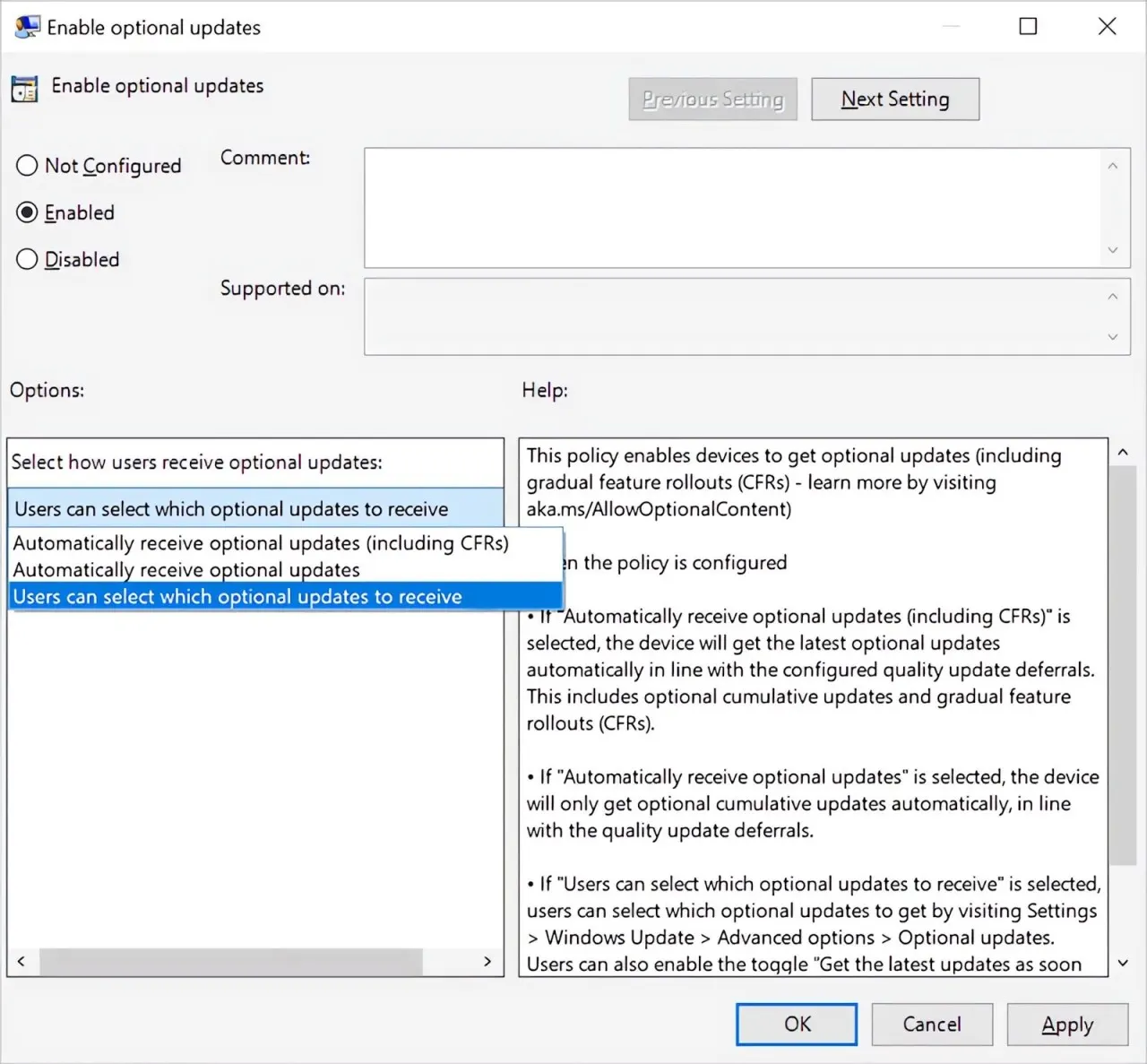The image size is (1147, 1064).
Task: Collapse the optional updates combo box
Action: [255, 508]
